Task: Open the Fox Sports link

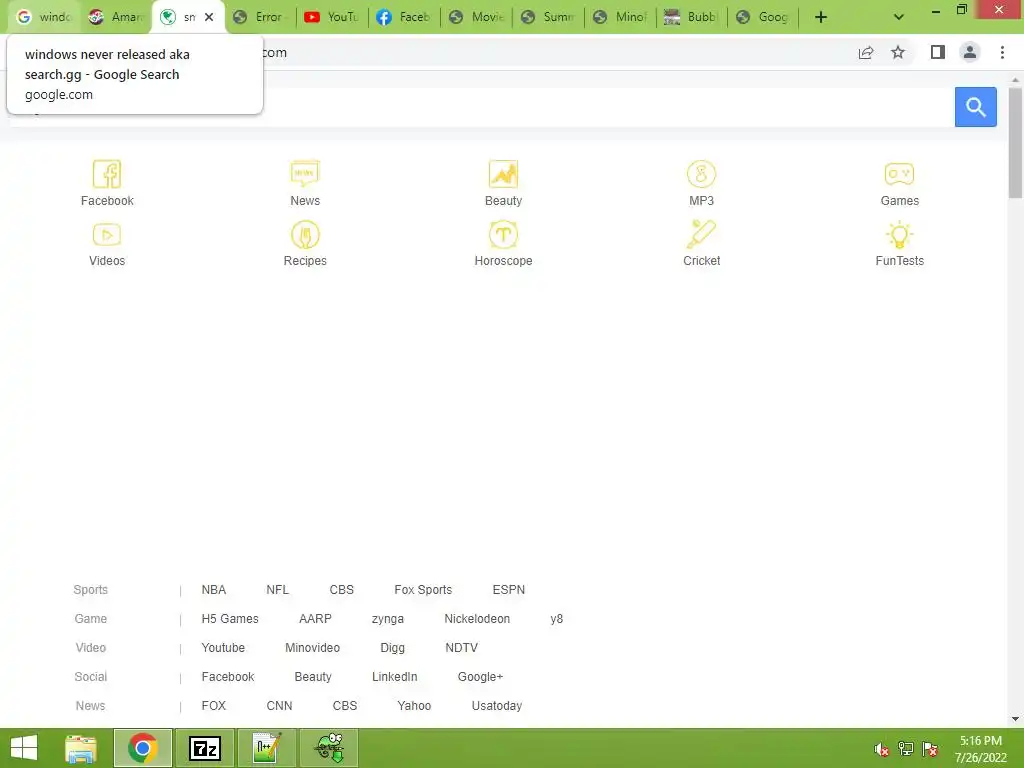Action: coord(423,590)
